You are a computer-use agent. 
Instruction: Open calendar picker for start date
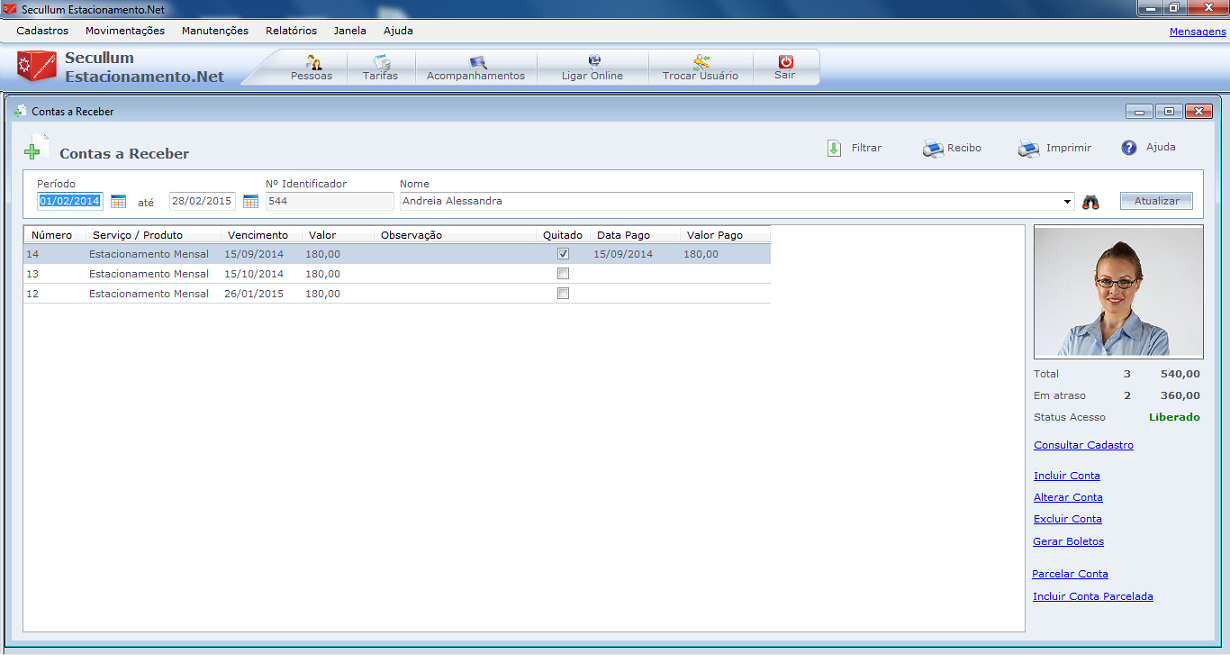118,201
